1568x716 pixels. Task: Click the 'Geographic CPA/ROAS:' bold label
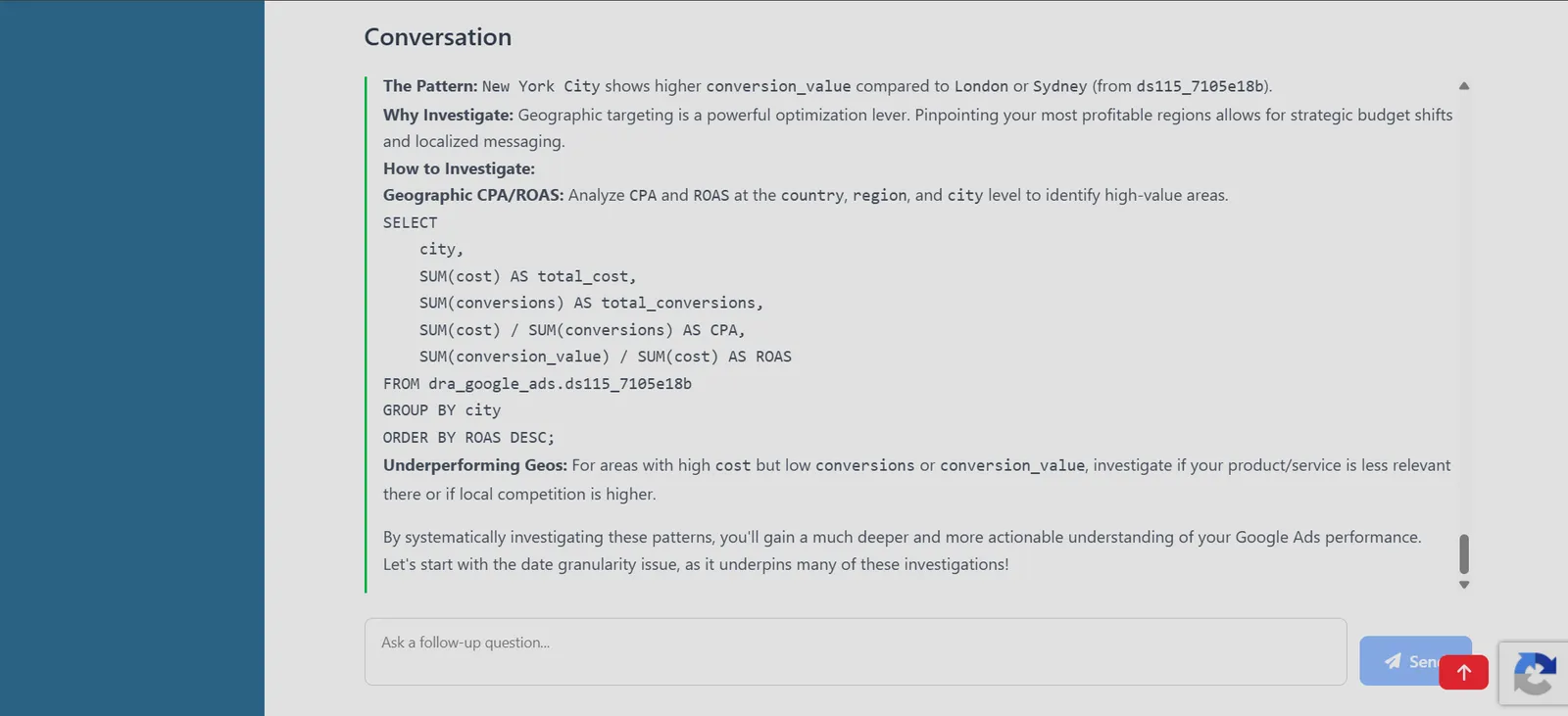[x=473, y=195]
